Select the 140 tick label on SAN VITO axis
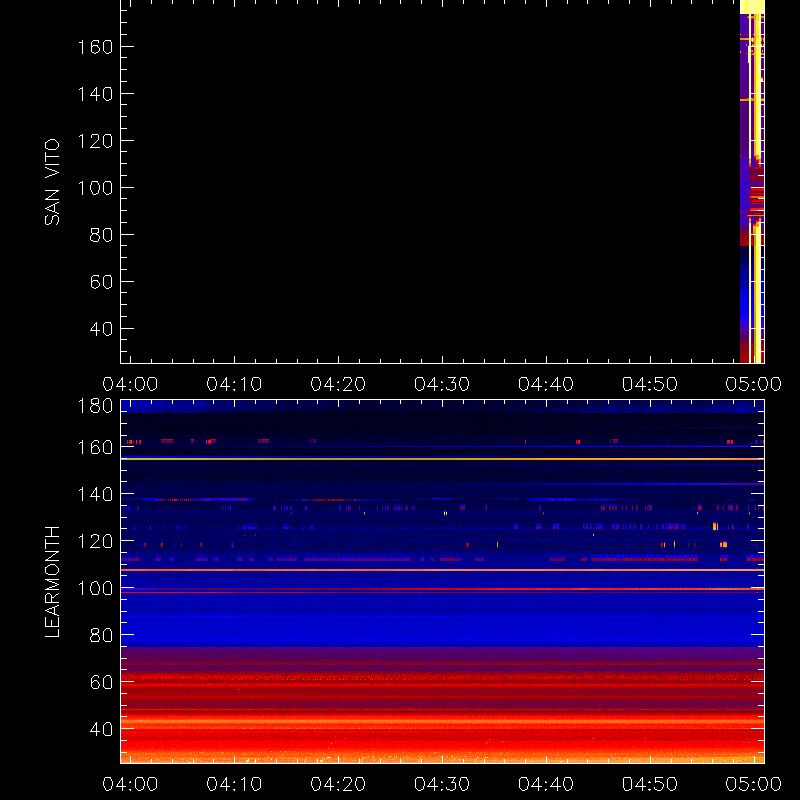Viewport: 800px width, 800px height. pyautogui.click(x=95, y=94)
